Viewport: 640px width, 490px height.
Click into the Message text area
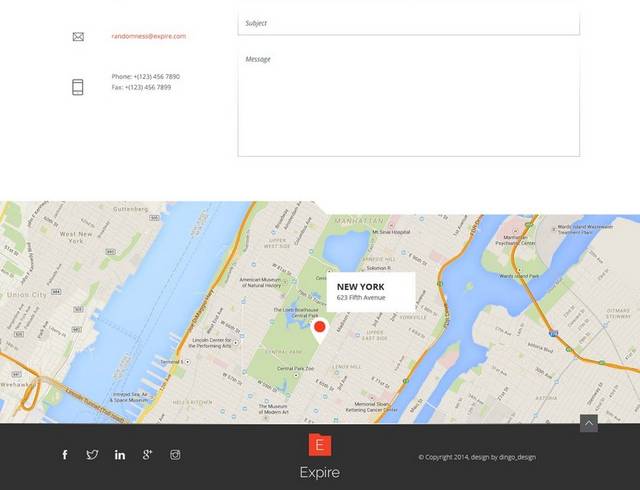click(x=409, y=102)
